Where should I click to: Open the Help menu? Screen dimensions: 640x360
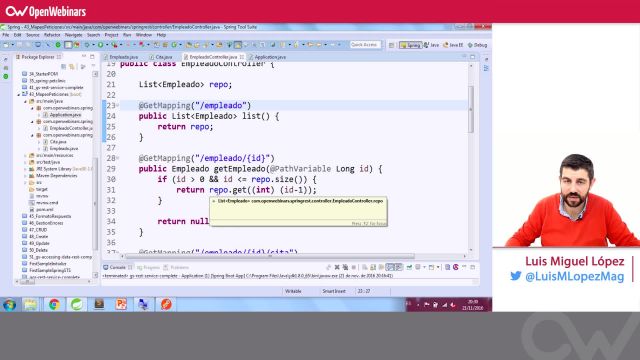(161, 35)
